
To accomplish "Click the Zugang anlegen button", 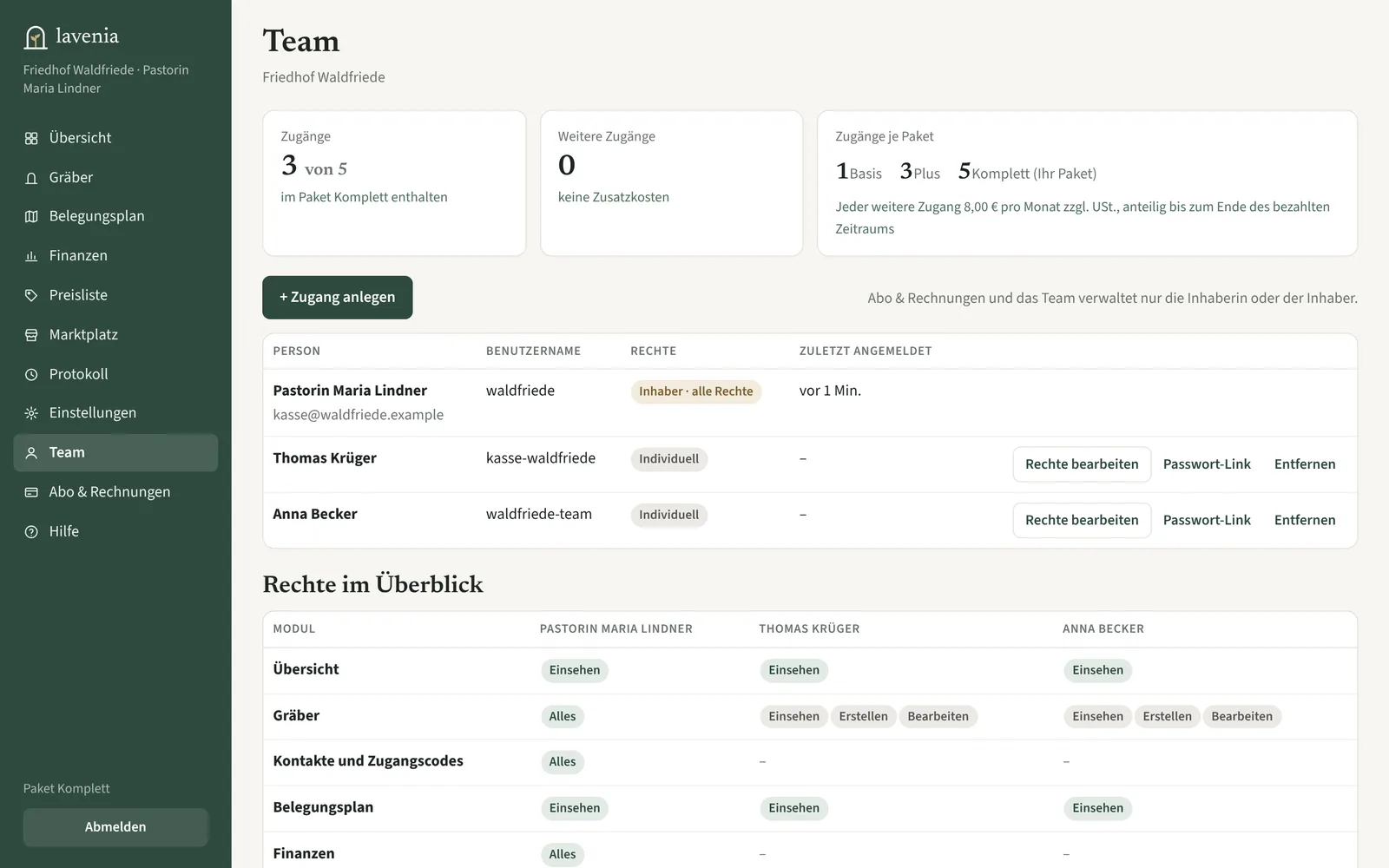I will click(338, 298).
